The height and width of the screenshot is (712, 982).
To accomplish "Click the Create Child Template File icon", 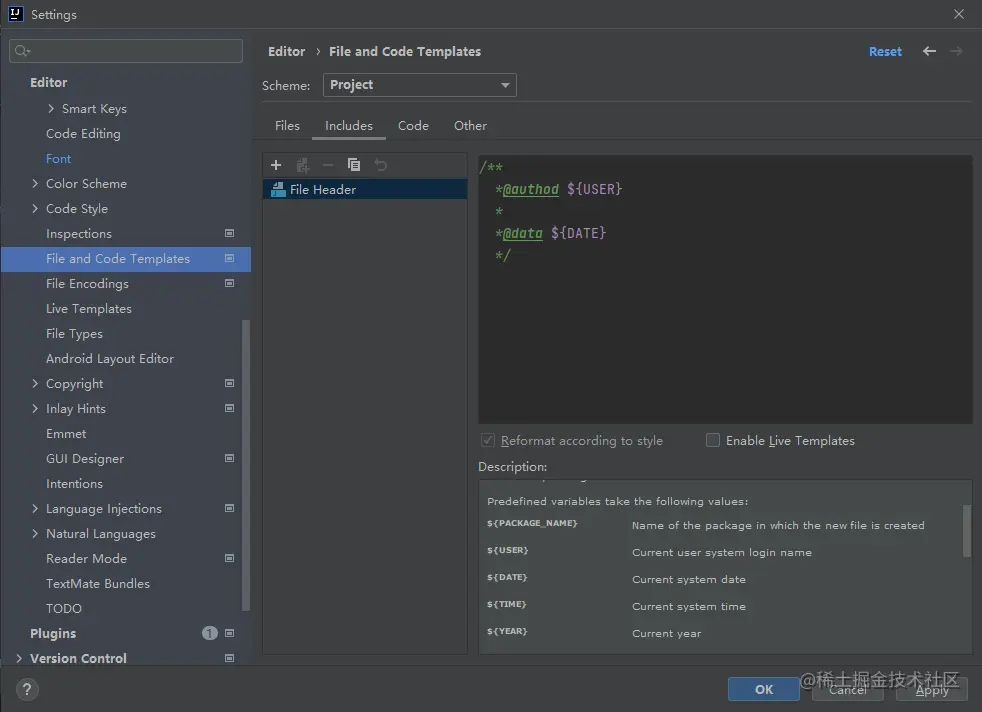I will [x=302, y=165].
